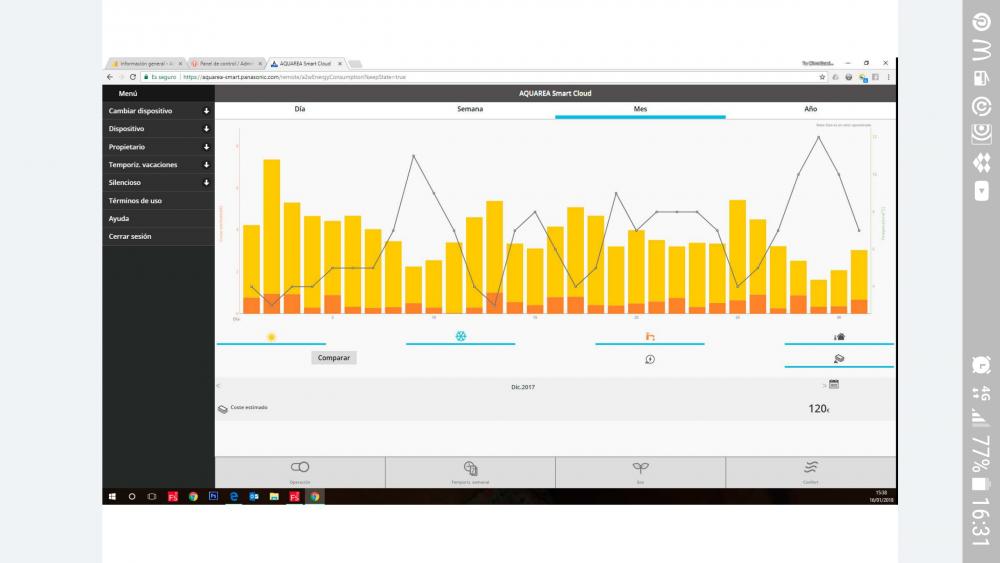Switch to Panel de control browser tab
This screenshot has height=563, width=1000.
coord(226,64)
